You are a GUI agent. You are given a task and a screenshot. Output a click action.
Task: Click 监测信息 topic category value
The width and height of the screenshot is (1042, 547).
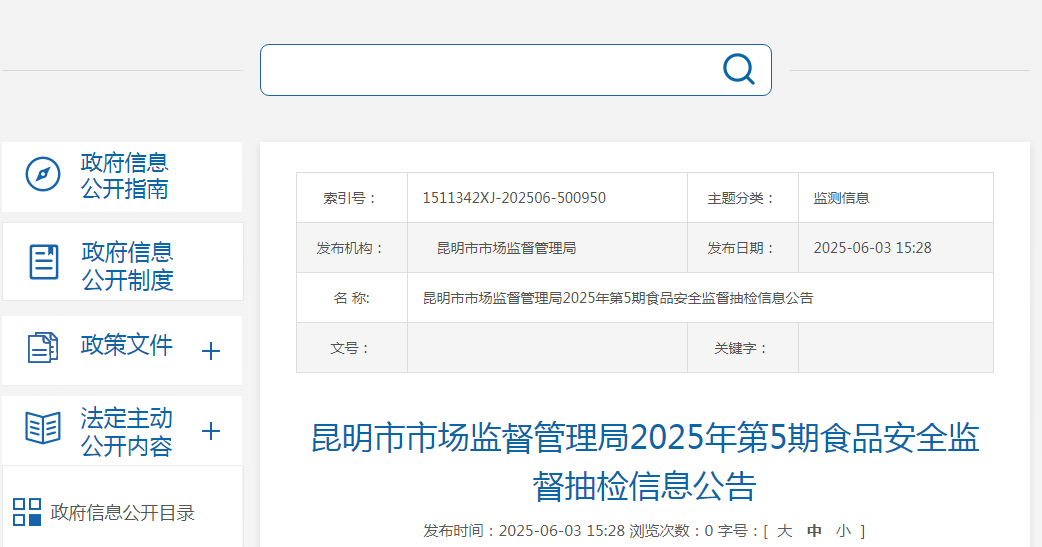841,198
